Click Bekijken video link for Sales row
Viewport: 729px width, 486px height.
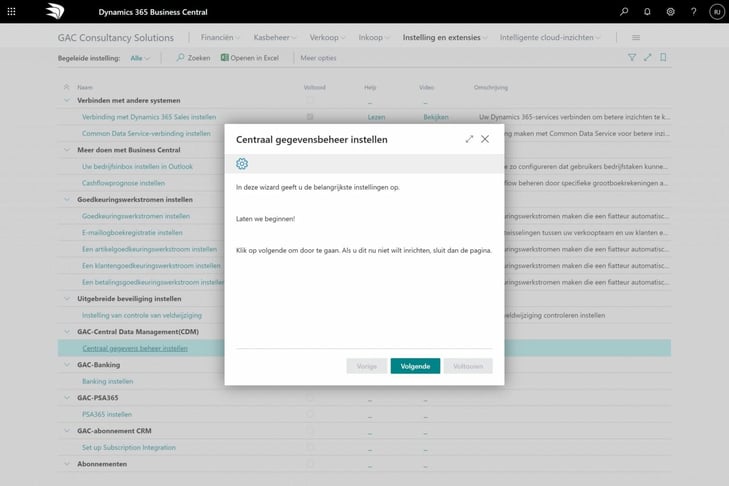[436, 117]
